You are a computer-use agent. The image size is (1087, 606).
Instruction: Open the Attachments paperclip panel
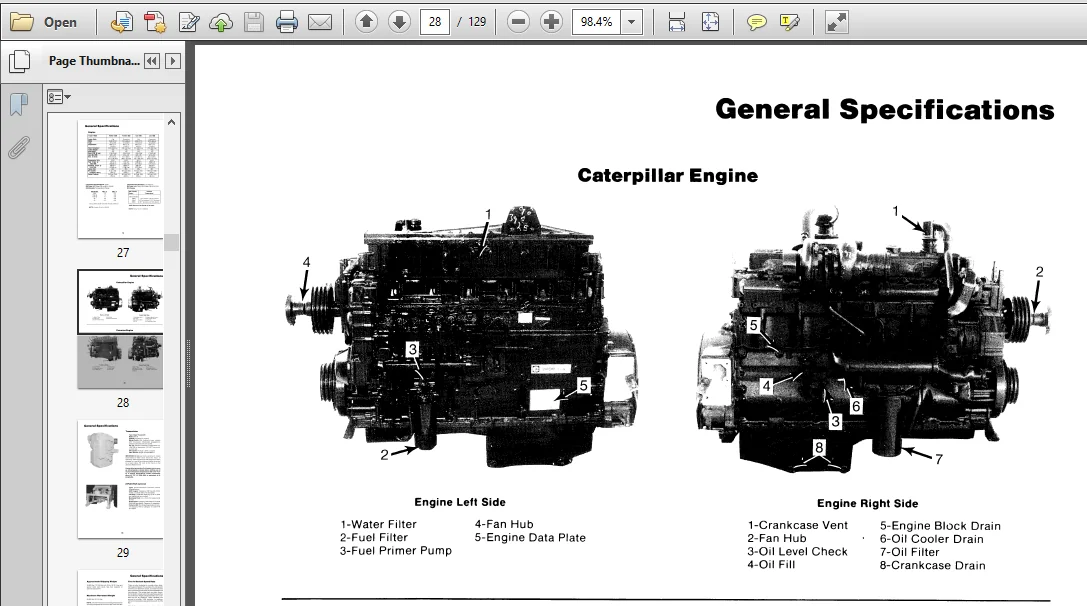pyautogui.click(x=19, y=147)
